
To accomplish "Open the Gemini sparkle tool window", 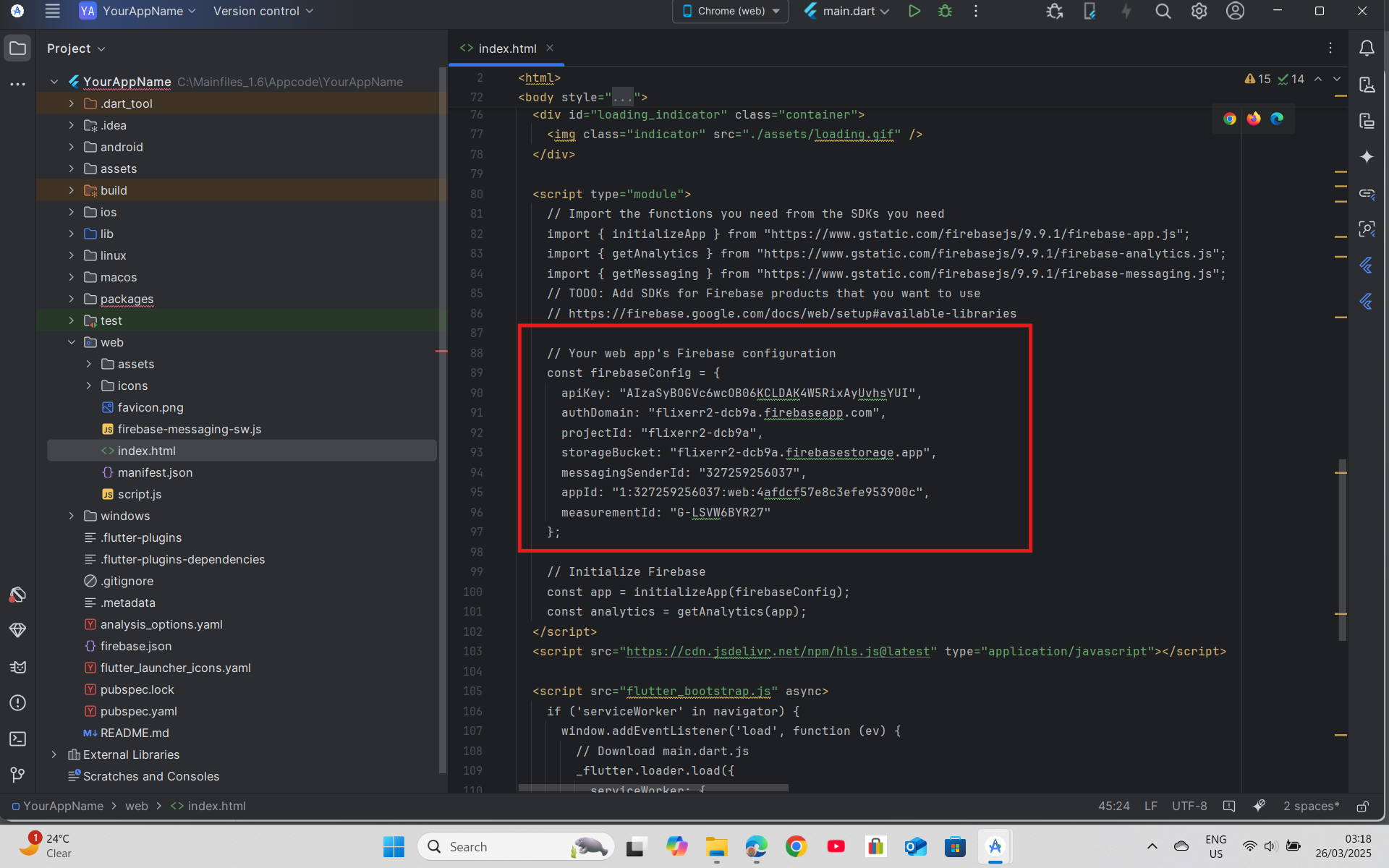I will coord(1367,157).
